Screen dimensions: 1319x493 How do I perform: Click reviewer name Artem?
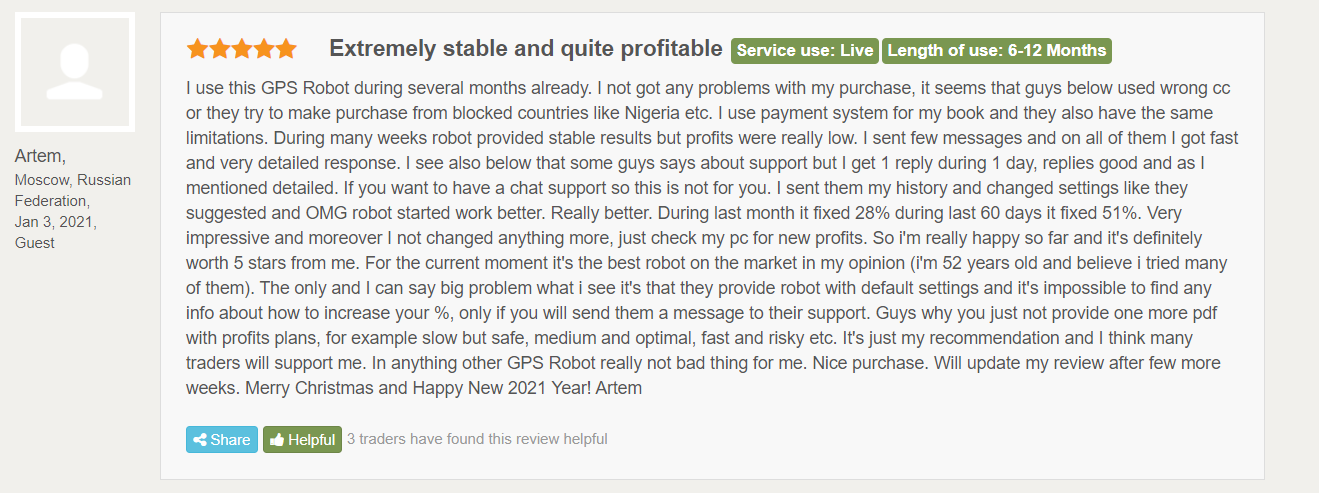[39, 157]
